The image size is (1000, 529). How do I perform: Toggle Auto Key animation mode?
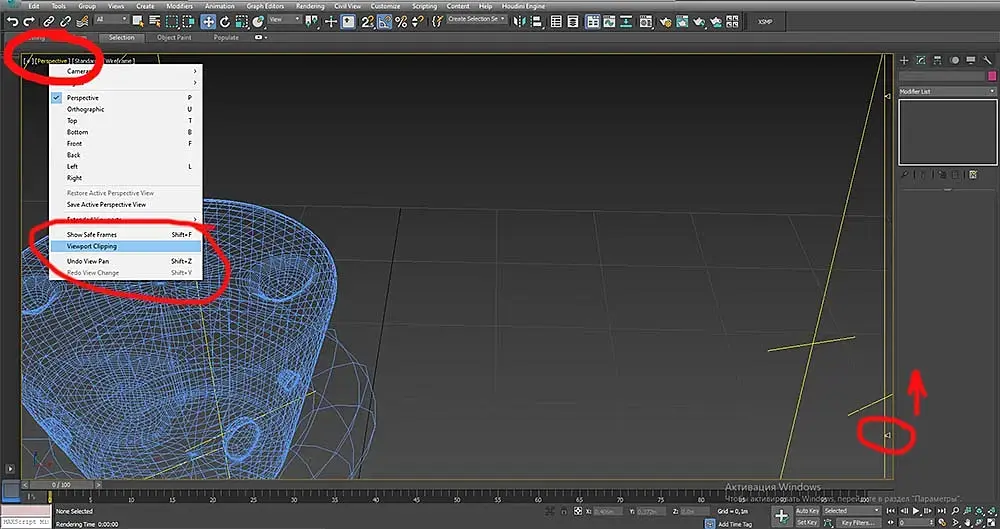pos(807,510)
